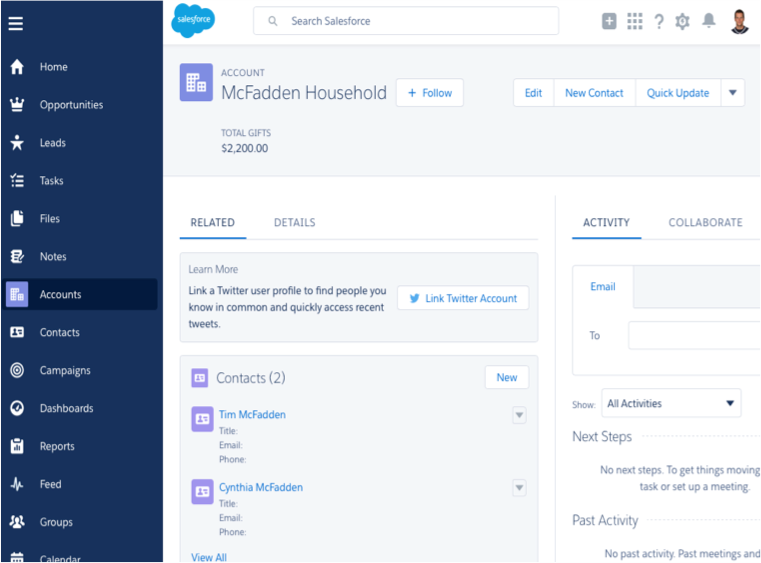Click the Cynthia McFadden contact icon

202,492
